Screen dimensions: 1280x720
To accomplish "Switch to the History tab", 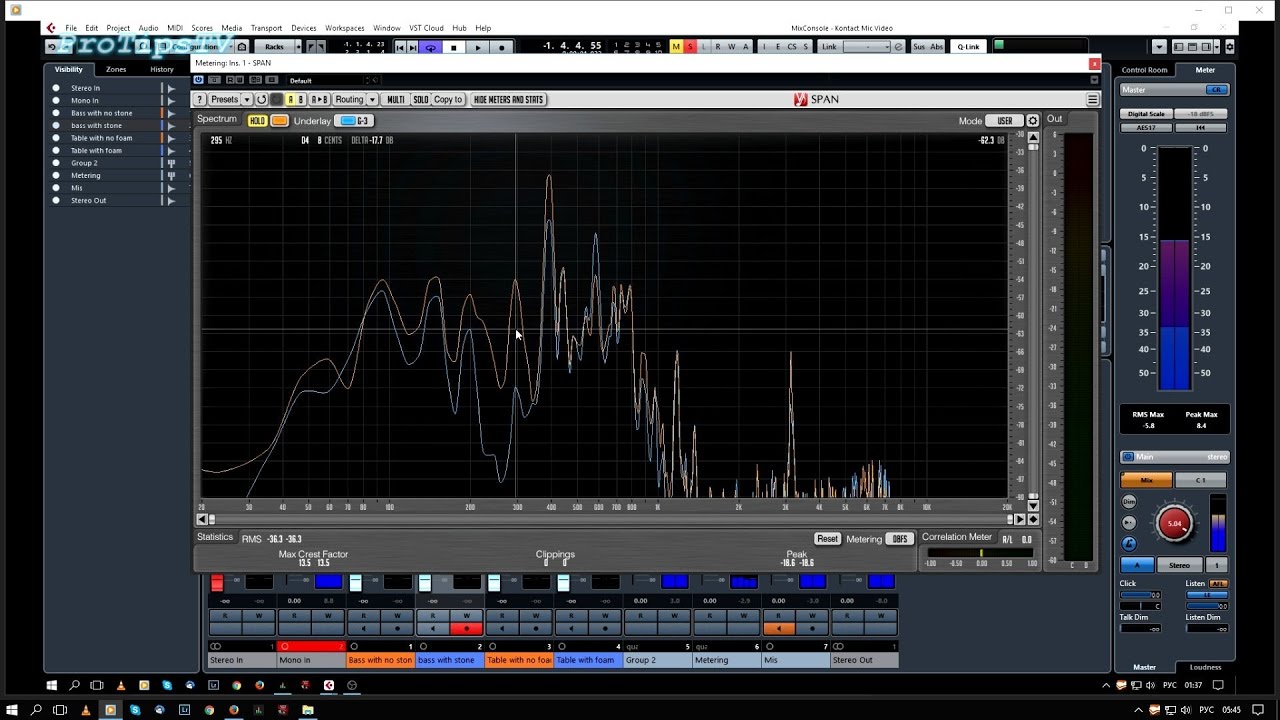I will click(162, 69).
